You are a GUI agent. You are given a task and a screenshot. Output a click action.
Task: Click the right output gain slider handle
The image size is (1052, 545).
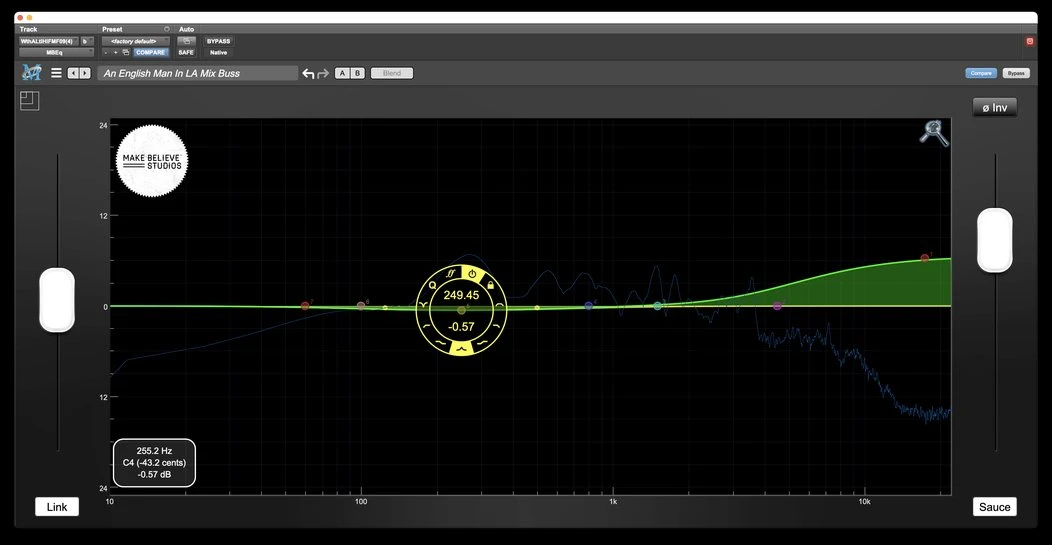tap(994, 240)
